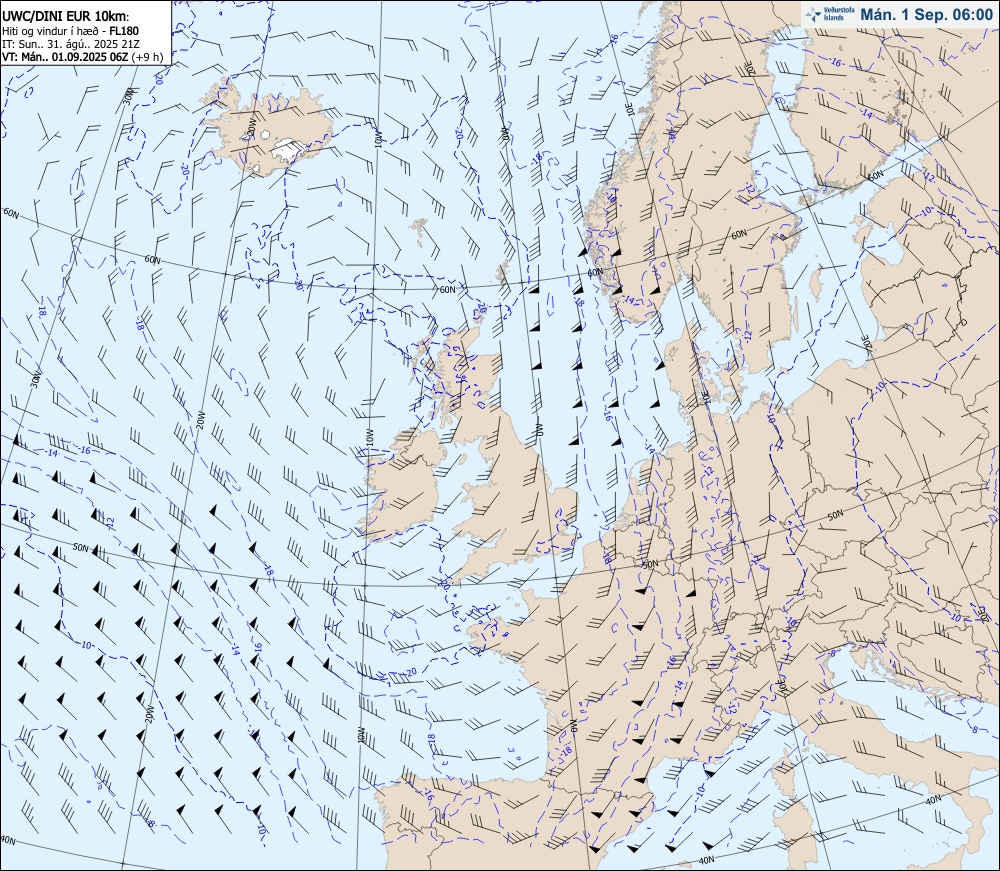
Task: Click the white Vatnajökull glacier on Iceland
Action: tap(288, 150)
